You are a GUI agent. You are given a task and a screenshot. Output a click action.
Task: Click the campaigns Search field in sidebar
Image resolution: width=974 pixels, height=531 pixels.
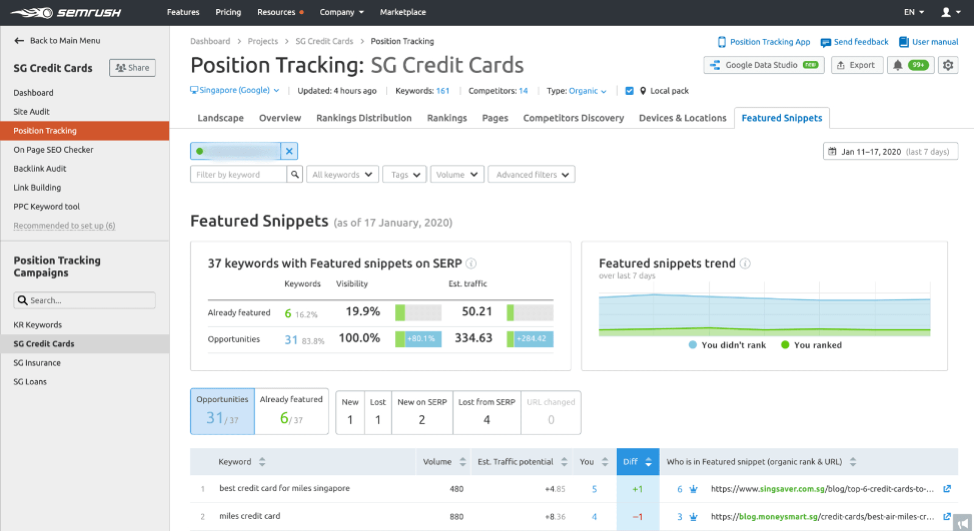pos(84,300)
